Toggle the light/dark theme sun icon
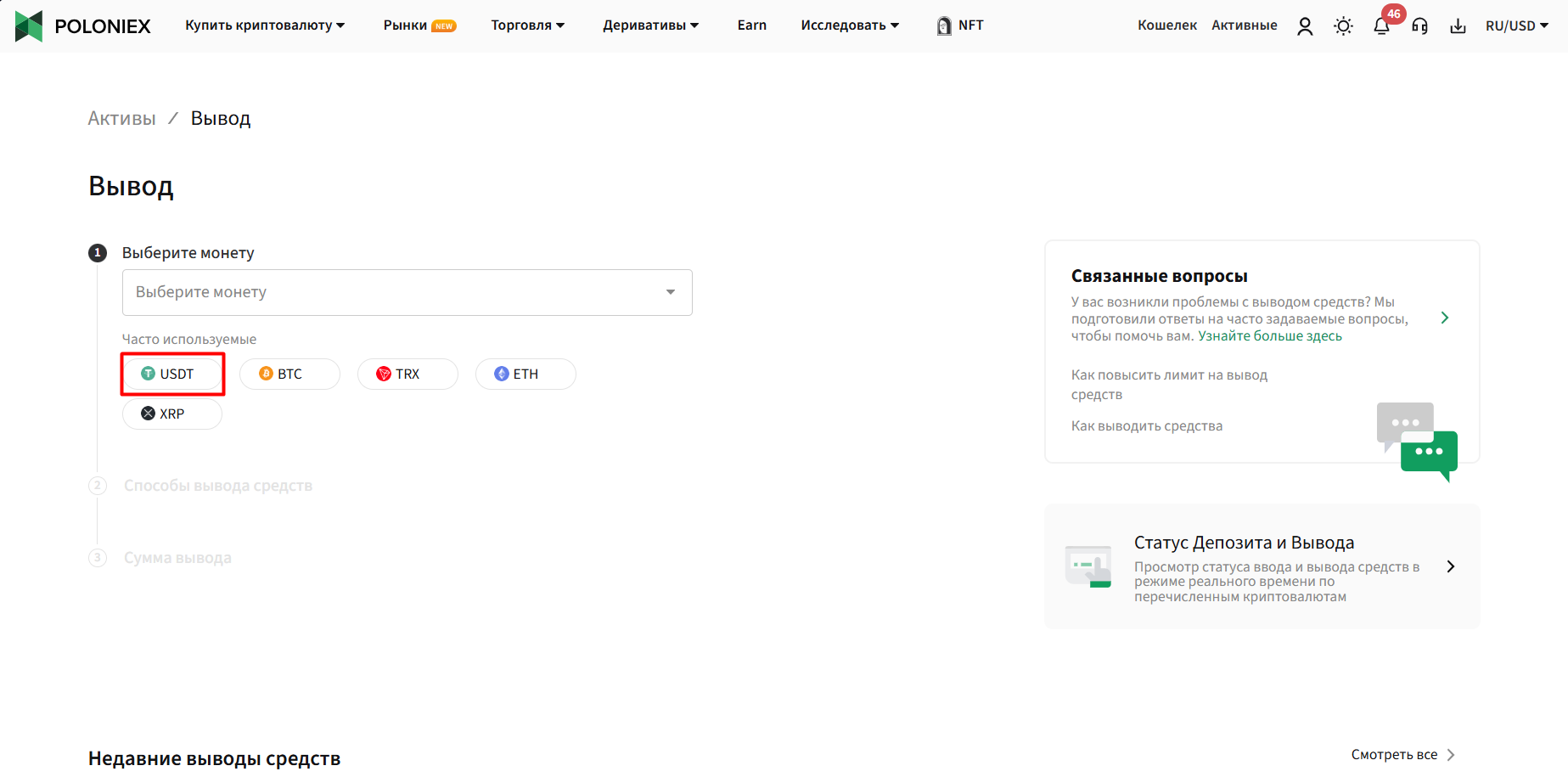Image resolution: width=1568 pixels, height=777 pixels. 1343,26
